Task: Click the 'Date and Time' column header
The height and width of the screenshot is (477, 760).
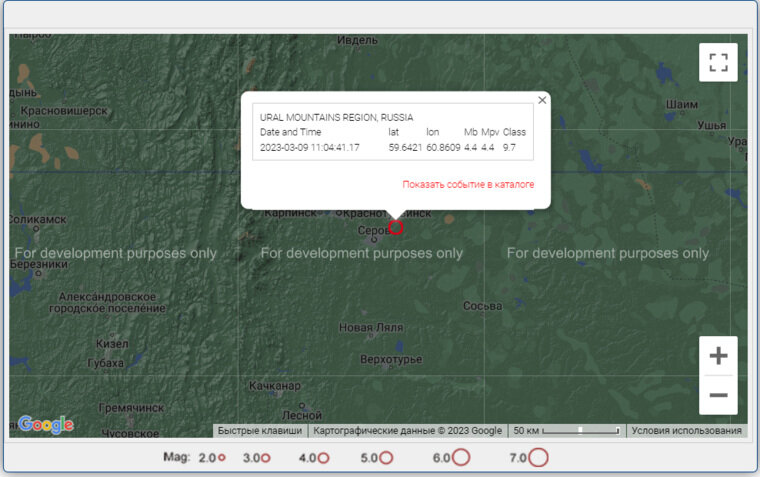Action: click(x=290, y=132)
